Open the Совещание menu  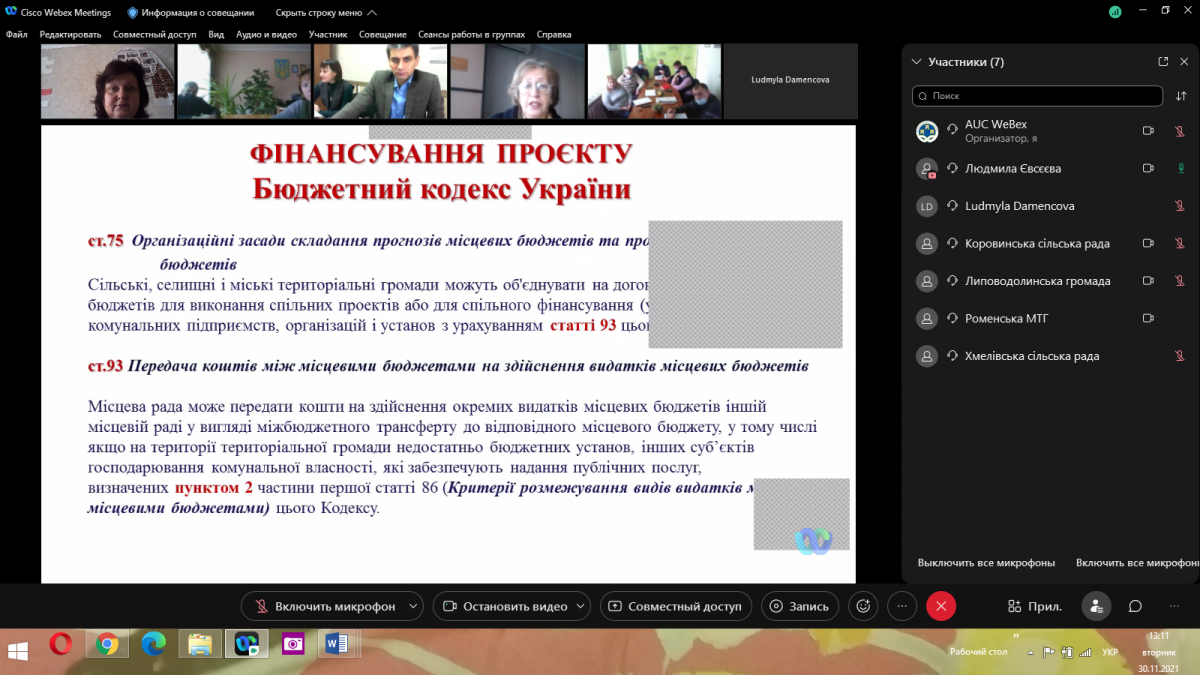point(382,34)
